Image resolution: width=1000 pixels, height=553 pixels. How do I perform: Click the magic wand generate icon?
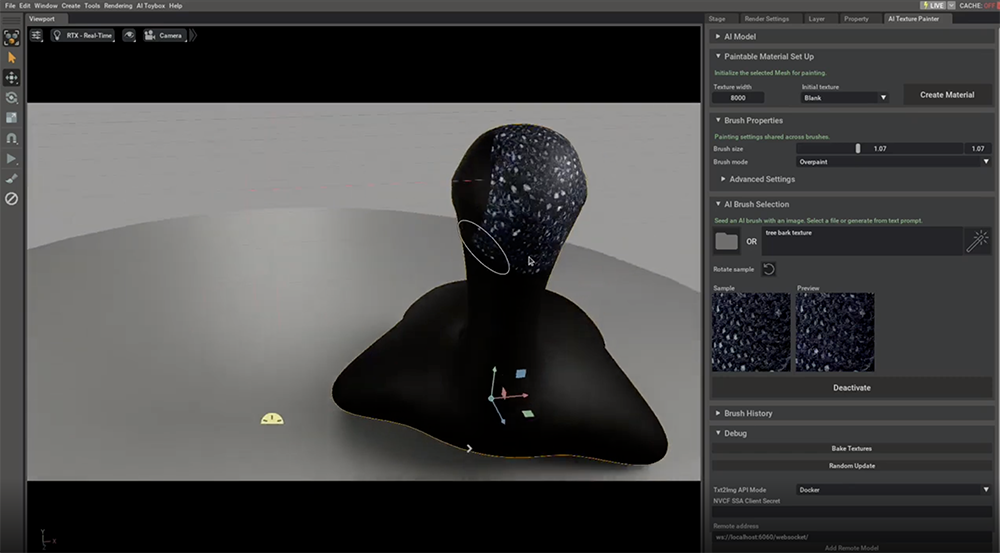pos(977,240)
